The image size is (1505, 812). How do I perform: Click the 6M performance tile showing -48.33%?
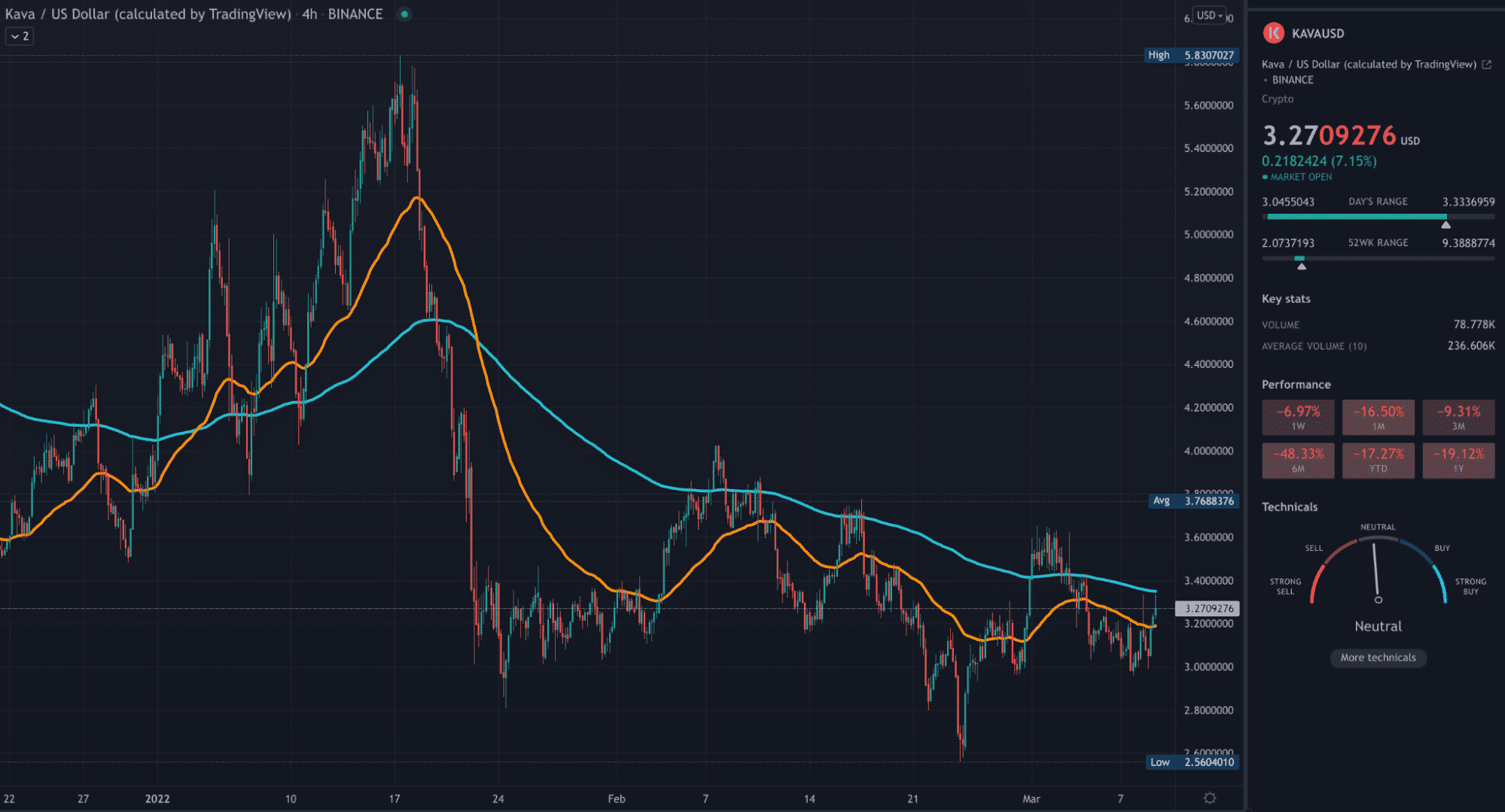pos(1298,460)
